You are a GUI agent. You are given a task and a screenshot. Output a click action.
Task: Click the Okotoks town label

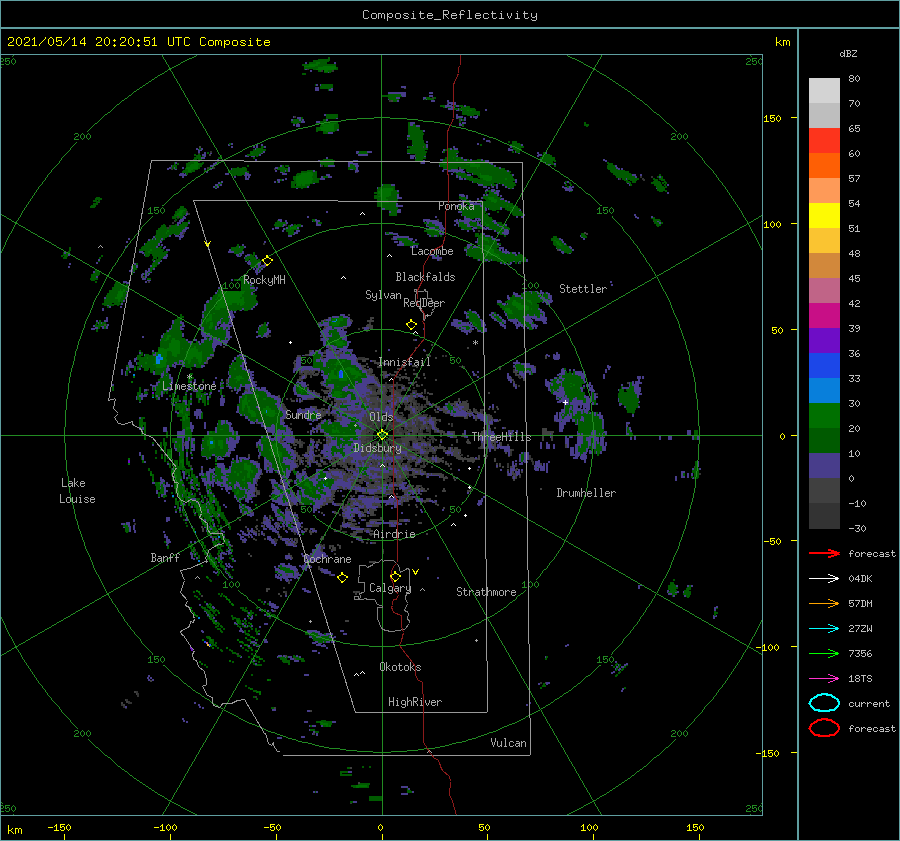pos(400,667)
